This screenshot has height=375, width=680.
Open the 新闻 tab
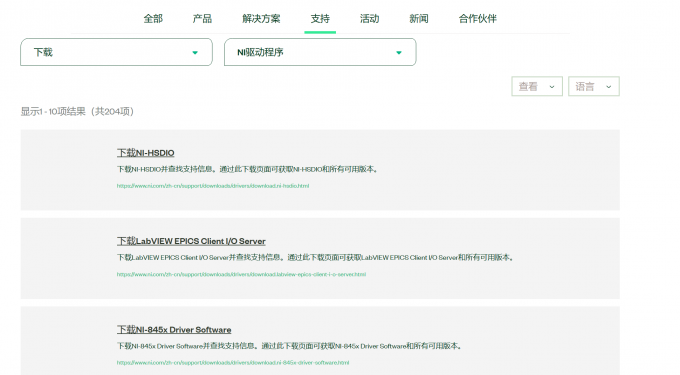point(419,19)
